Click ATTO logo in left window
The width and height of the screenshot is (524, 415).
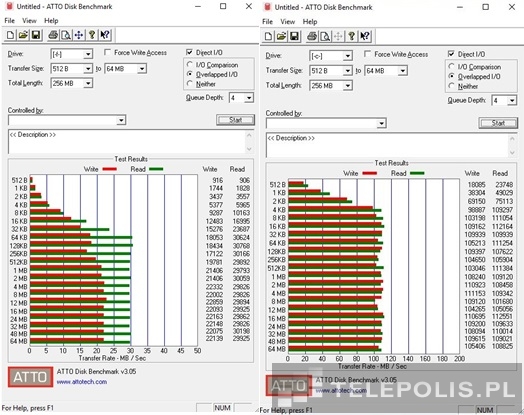(x=30, y=377)
